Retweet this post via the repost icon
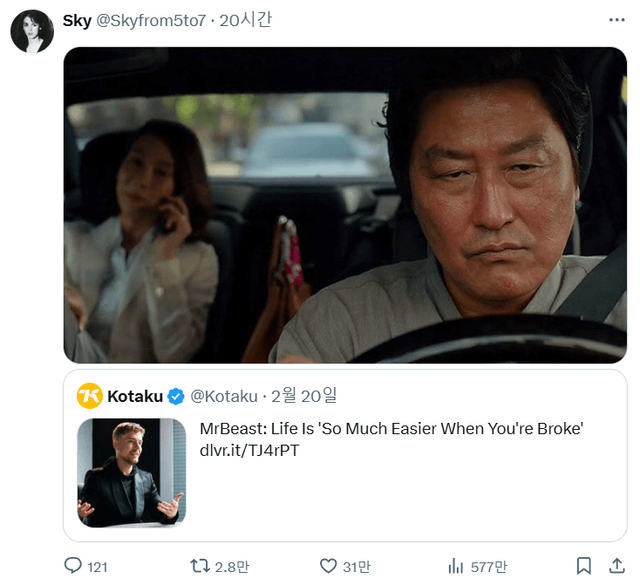Image resolution: width=640 pixels, height=585 pixels. click(x=201, y=566)
